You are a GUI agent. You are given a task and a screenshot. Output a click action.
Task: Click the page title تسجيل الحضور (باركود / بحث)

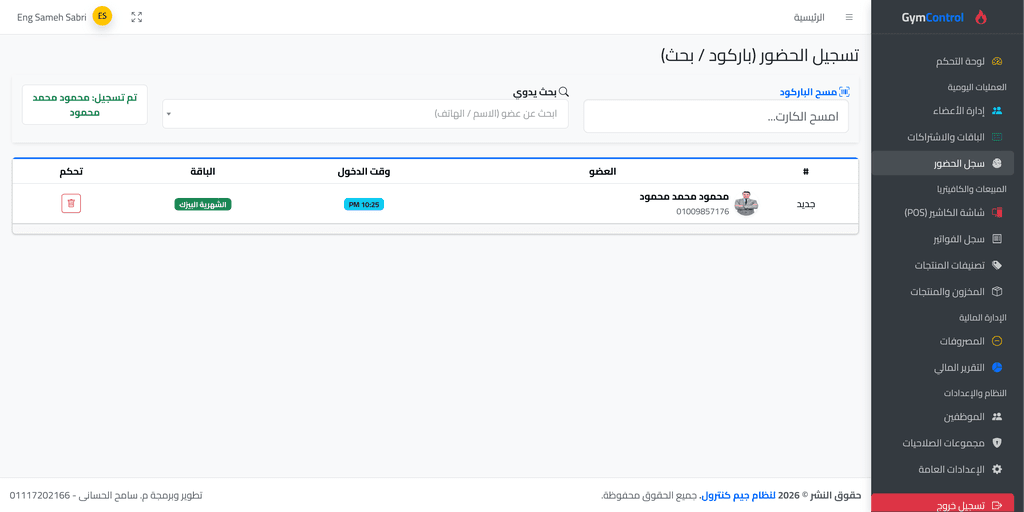(760, 56)
